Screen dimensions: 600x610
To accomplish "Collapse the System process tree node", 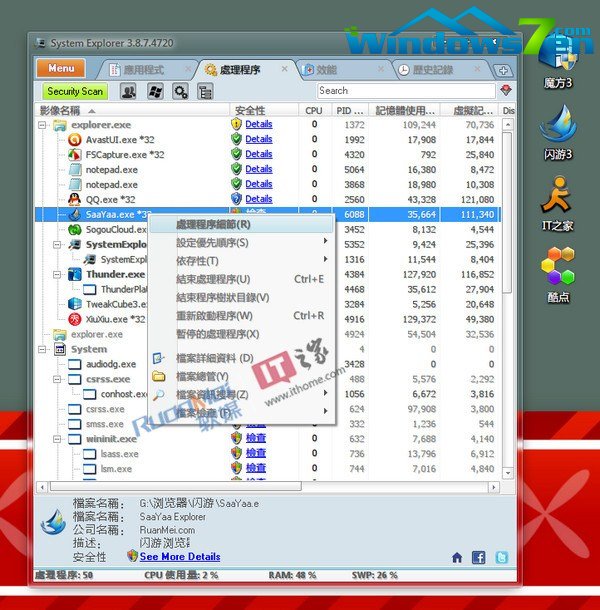I will coord(42,349).
